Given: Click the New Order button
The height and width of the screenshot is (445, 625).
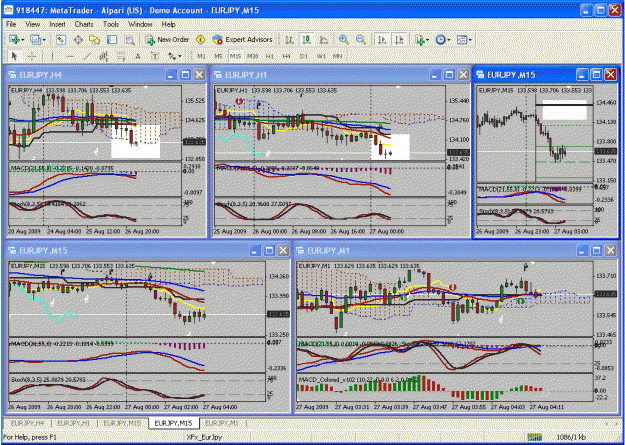Looking at the screenshot, I should click(x=167, y=39).
